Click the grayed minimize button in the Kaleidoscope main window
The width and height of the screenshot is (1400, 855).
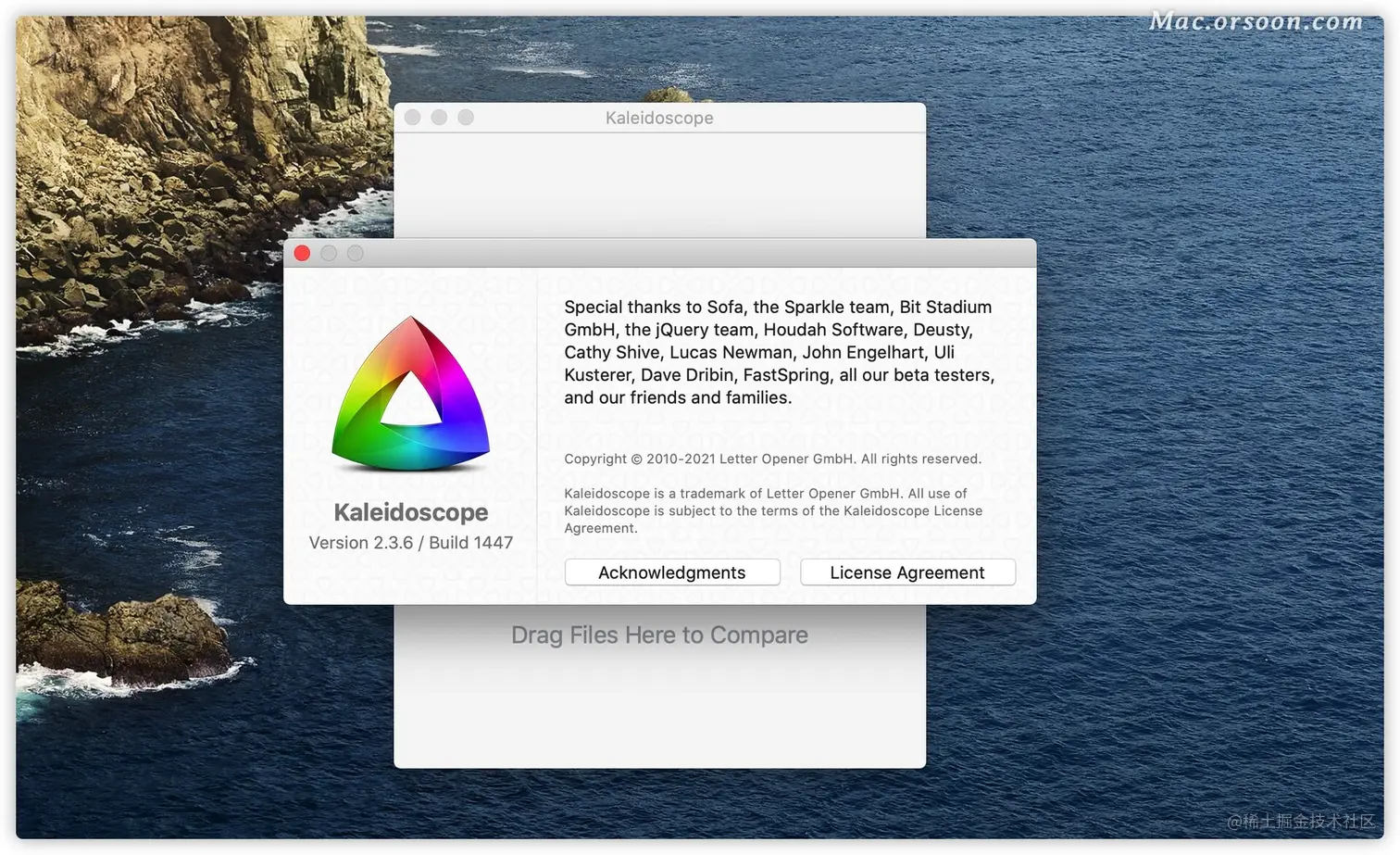[439, 117]
